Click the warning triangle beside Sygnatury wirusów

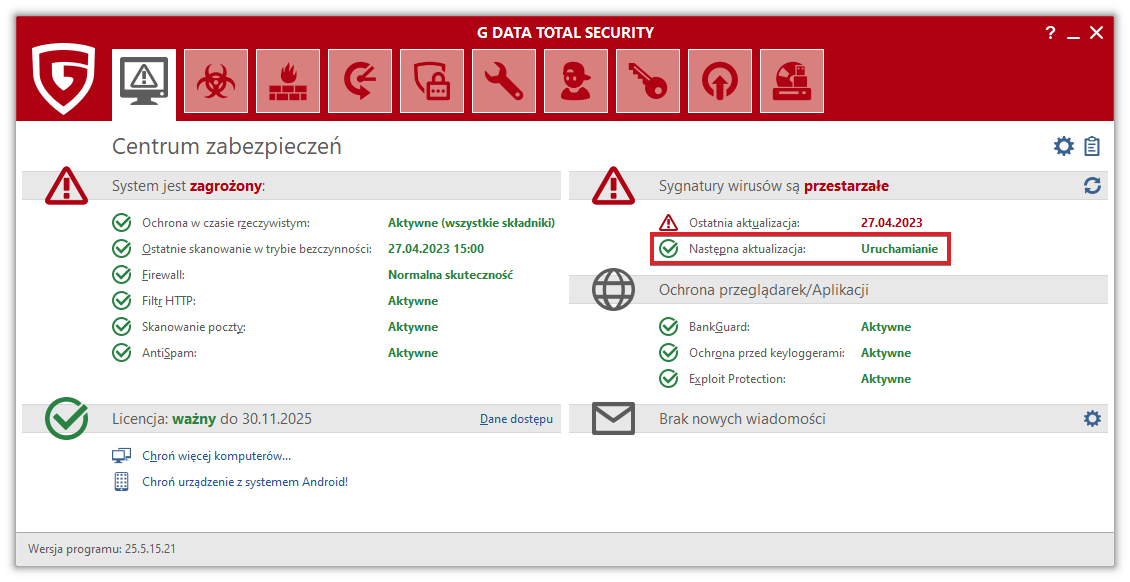pyautogui.click(x=613, y=186)
